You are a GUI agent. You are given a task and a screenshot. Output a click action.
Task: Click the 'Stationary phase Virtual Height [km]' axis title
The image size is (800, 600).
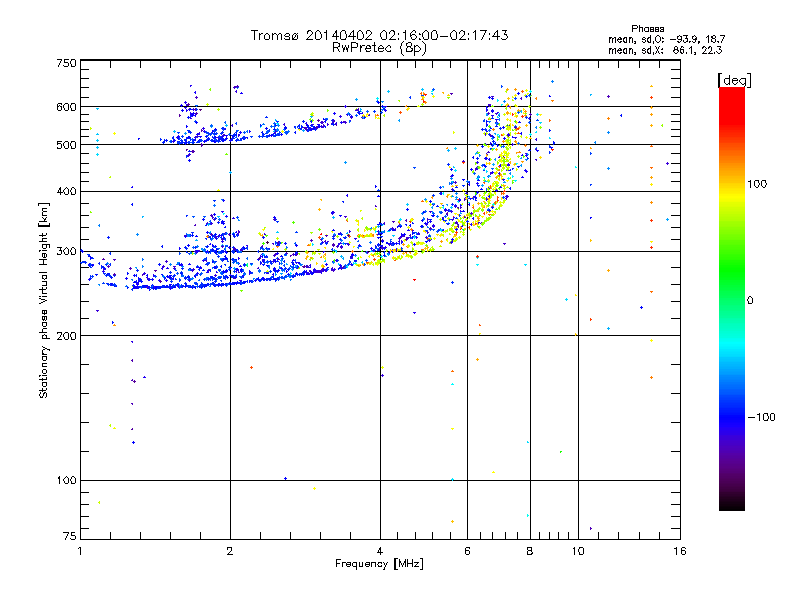click(44, 300)
